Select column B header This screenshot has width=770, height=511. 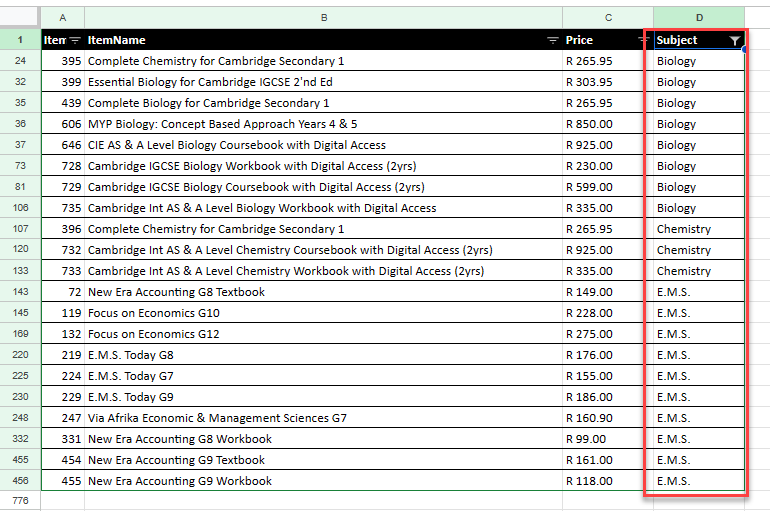[323, 18]
